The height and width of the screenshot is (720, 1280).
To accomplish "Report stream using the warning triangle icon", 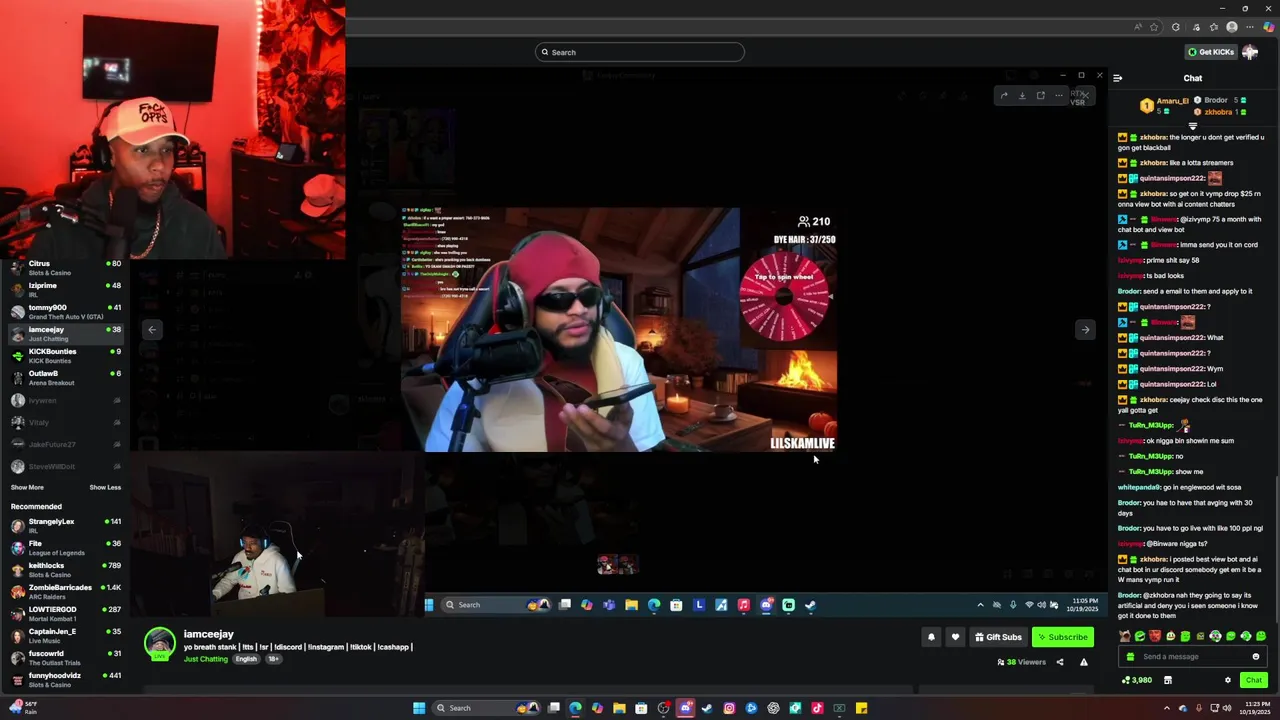I will coord(1083,662).
